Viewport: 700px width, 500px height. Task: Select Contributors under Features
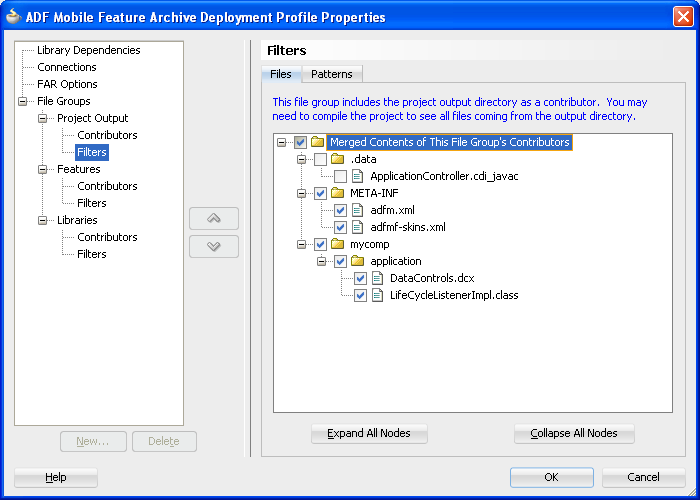107,186
